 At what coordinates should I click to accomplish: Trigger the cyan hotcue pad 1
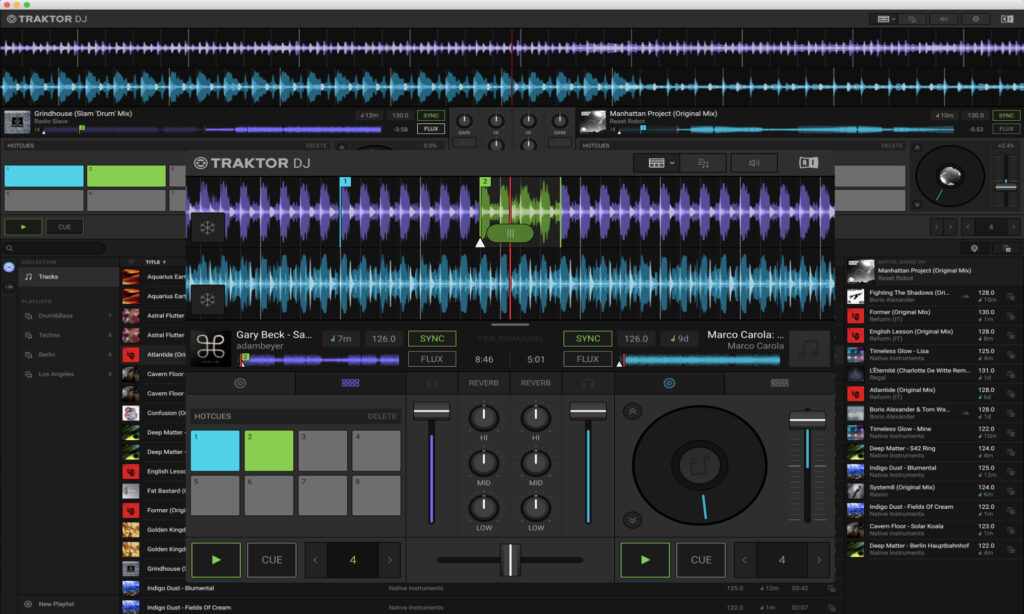[x=215, y=451]
